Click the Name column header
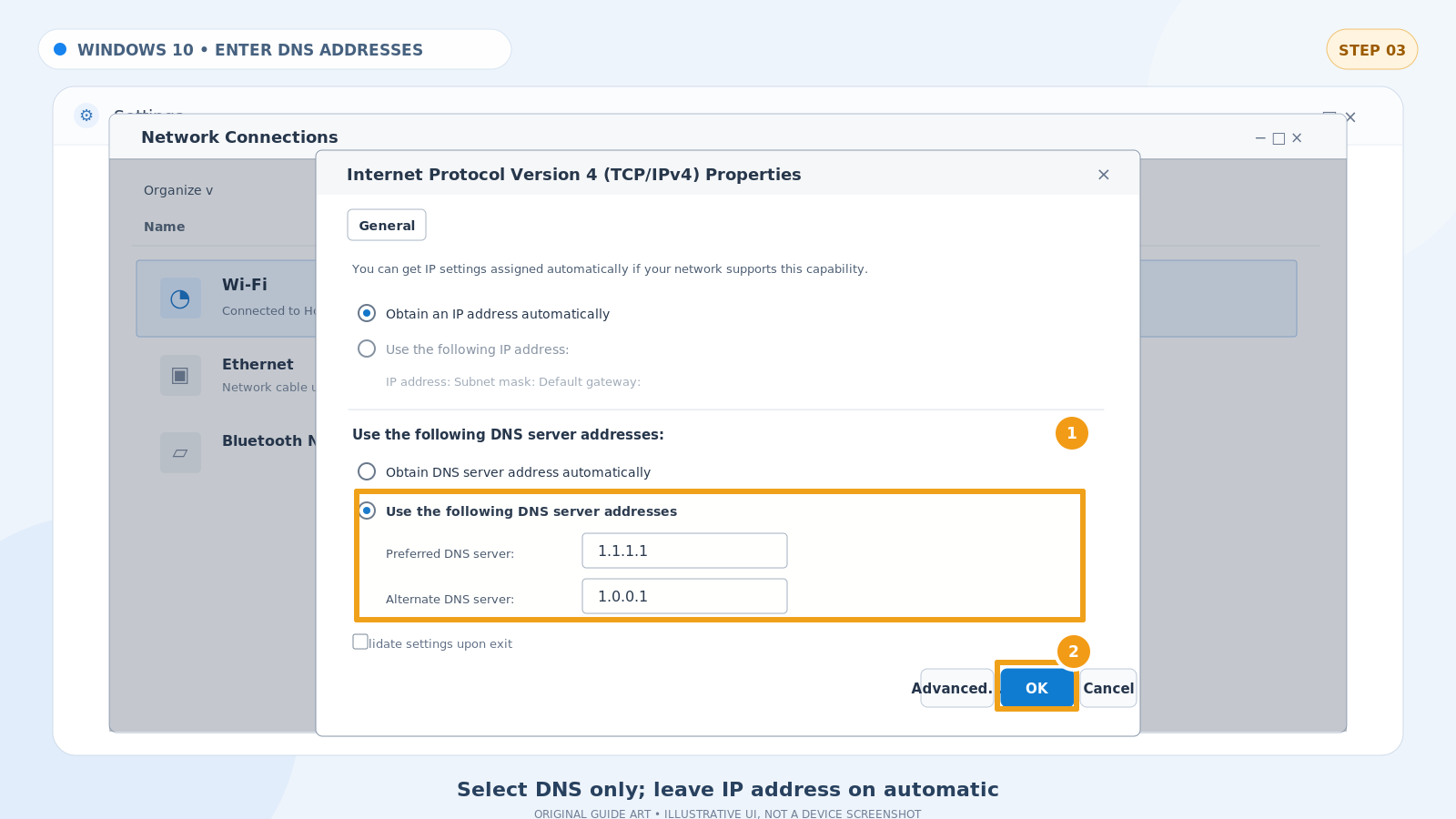1456x819 pixels. [x=164, y=227]
